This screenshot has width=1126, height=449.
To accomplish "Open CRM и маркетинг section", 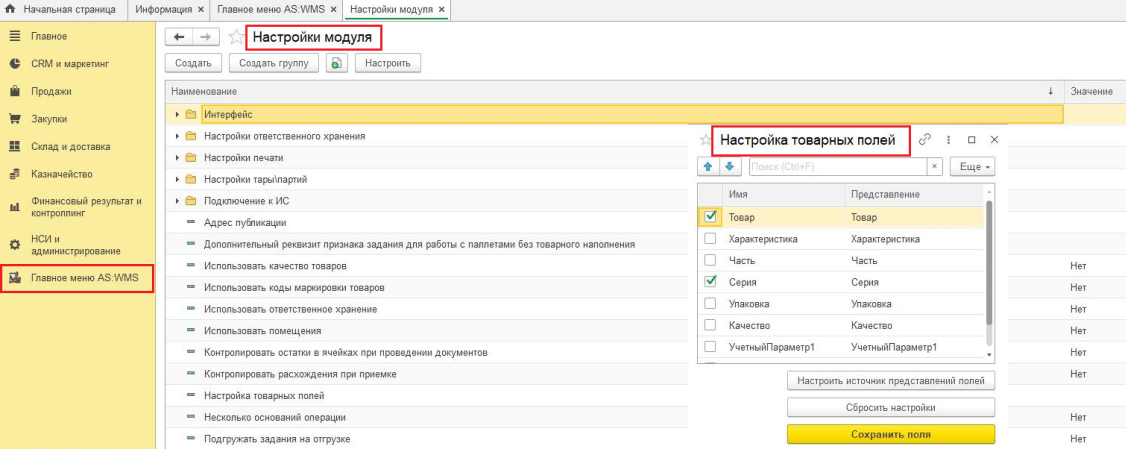I will point(69,63).
